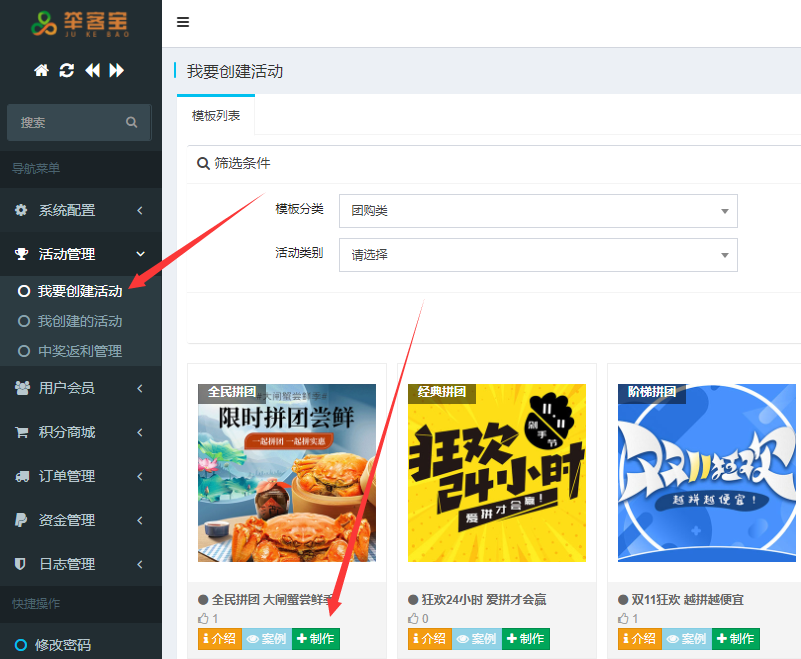
Task: Open 我创建的活动 submenu item
Action: 80,321
